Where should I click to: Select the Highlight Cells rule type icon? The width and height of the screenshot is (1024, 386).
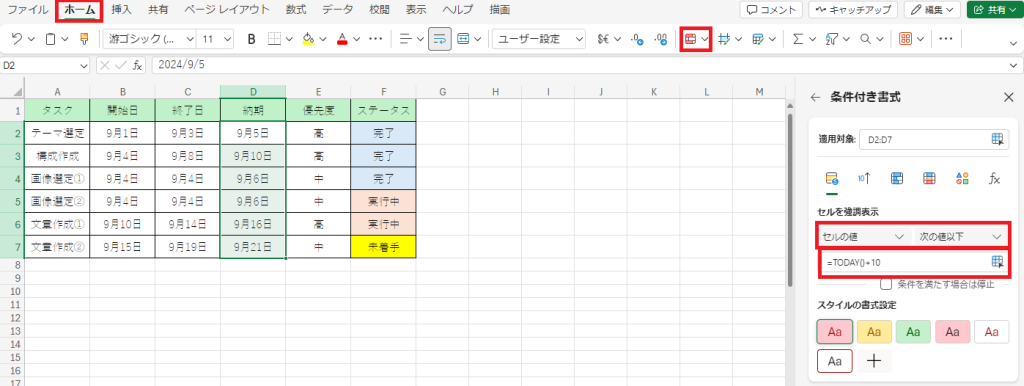point(831,178)
